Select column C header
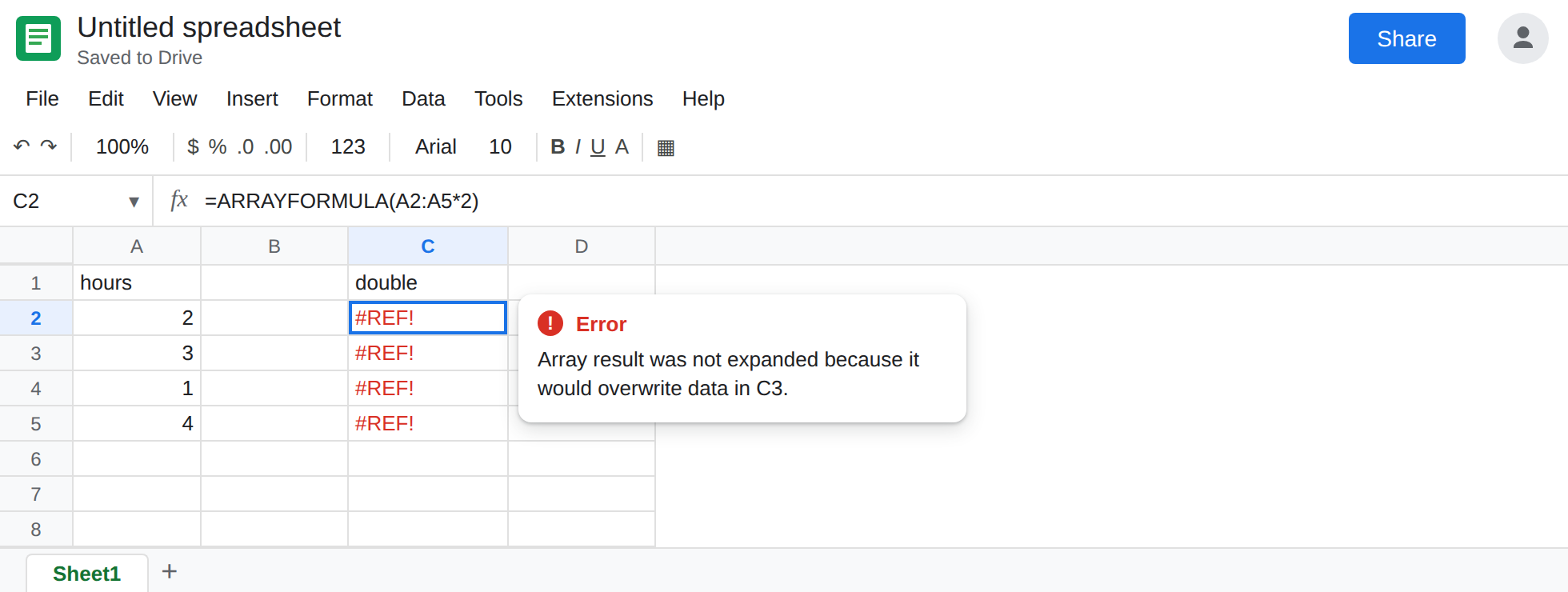1568x592 pixels. (x=428, y=246)
